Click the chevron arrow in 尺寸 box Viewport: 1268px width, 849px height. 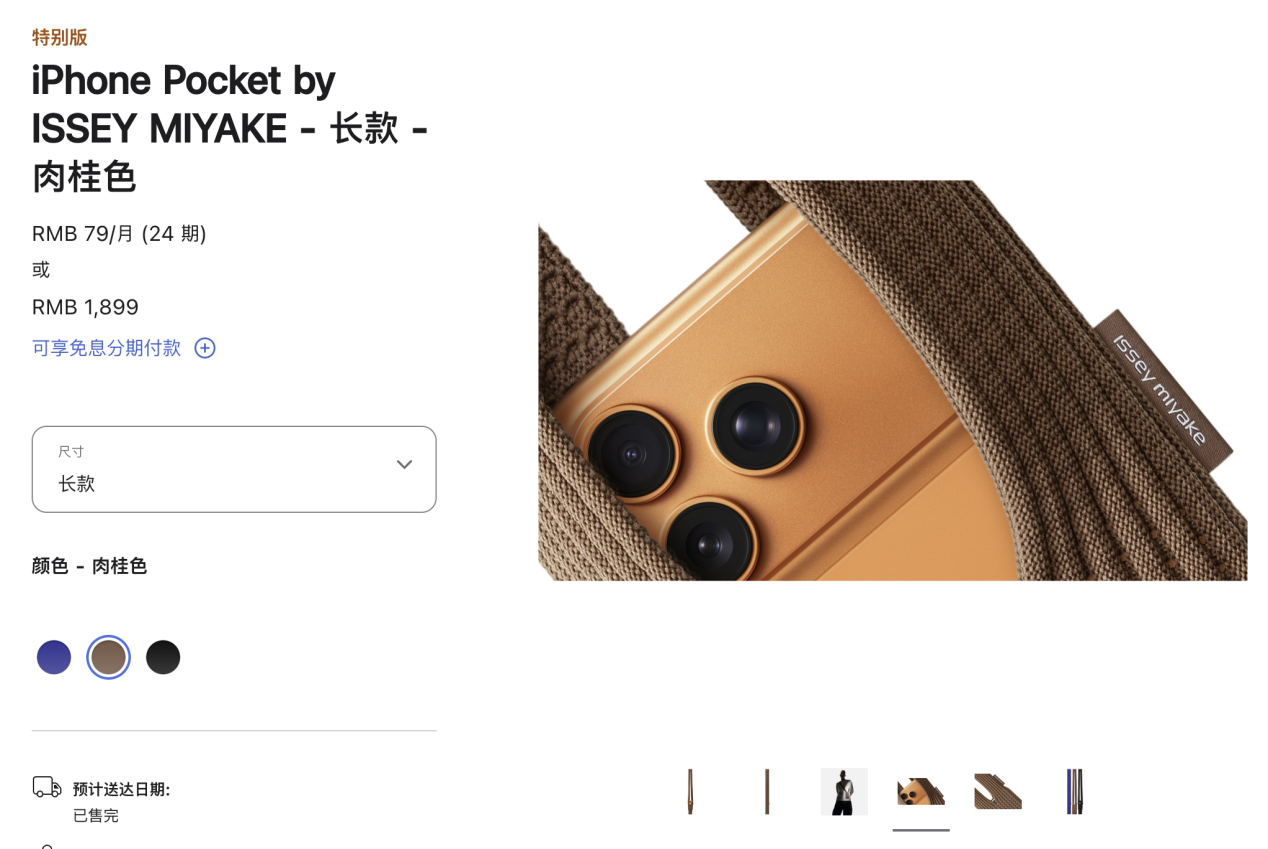pos(404,464)
